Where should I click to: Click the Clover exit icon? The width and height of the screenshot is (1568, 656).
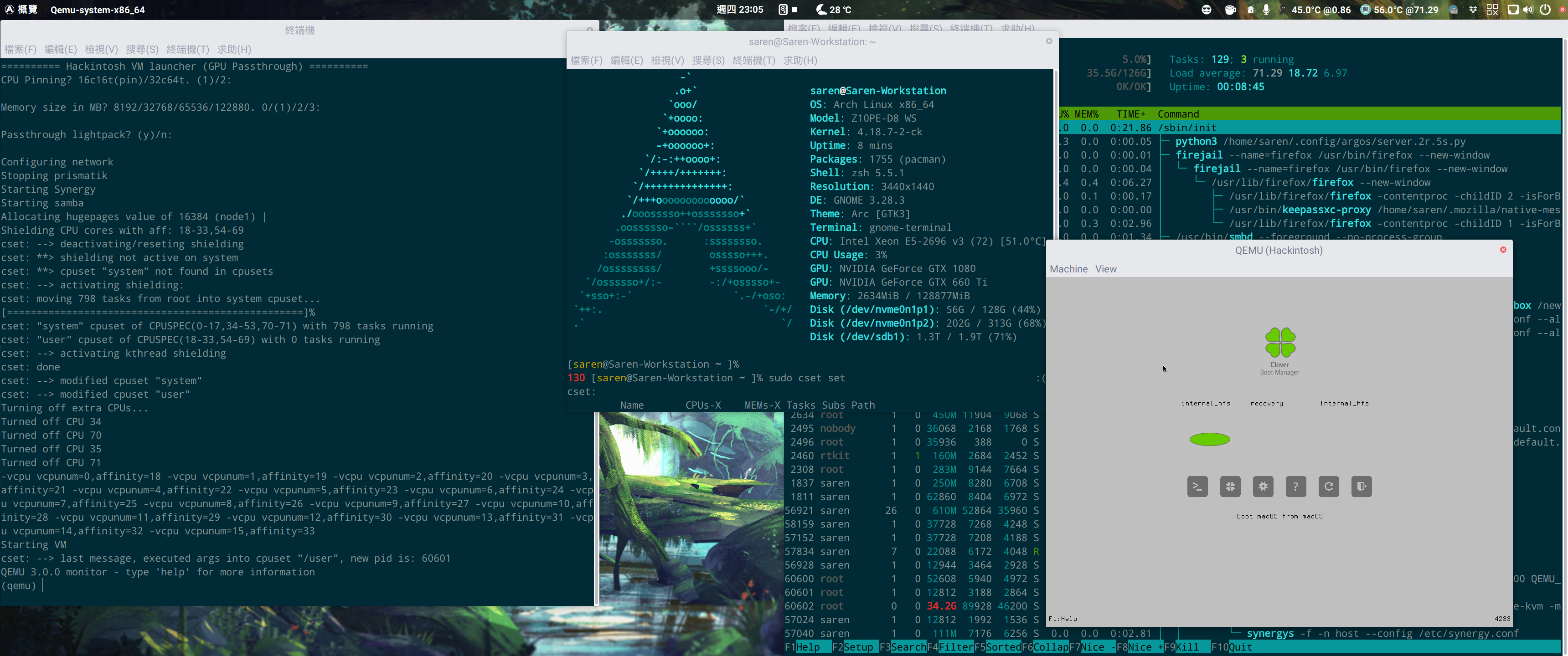(x=1362, y=486)
